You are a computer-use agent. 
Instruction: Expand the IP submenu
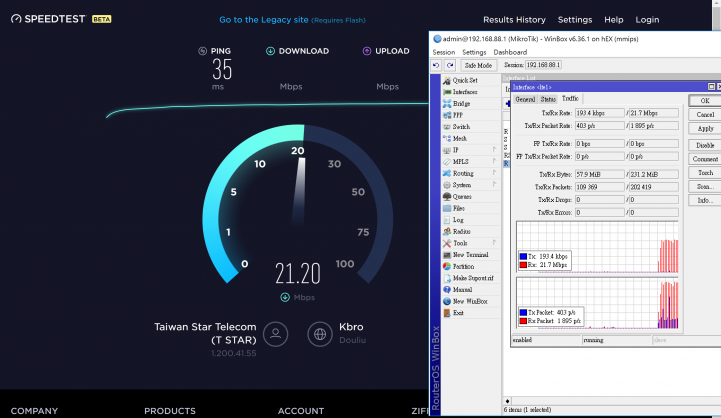(x=495, y=150)
